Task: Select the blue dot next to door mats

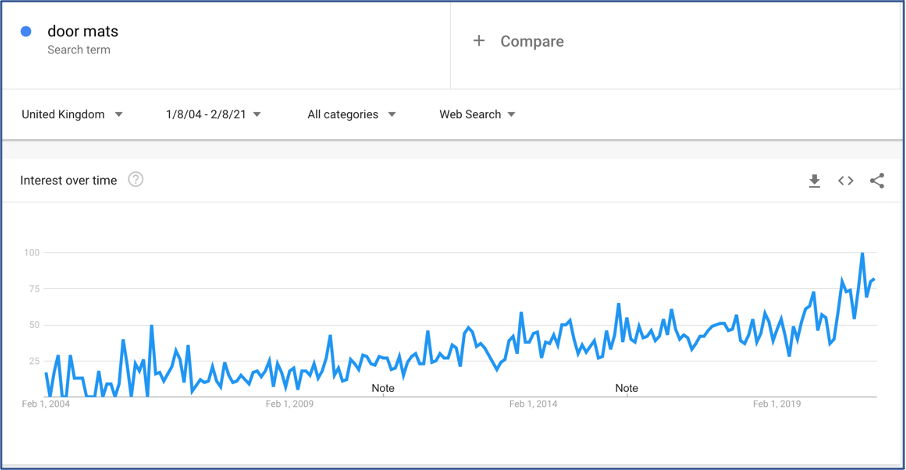Action: pyautogui.click(x=26, y=31)
